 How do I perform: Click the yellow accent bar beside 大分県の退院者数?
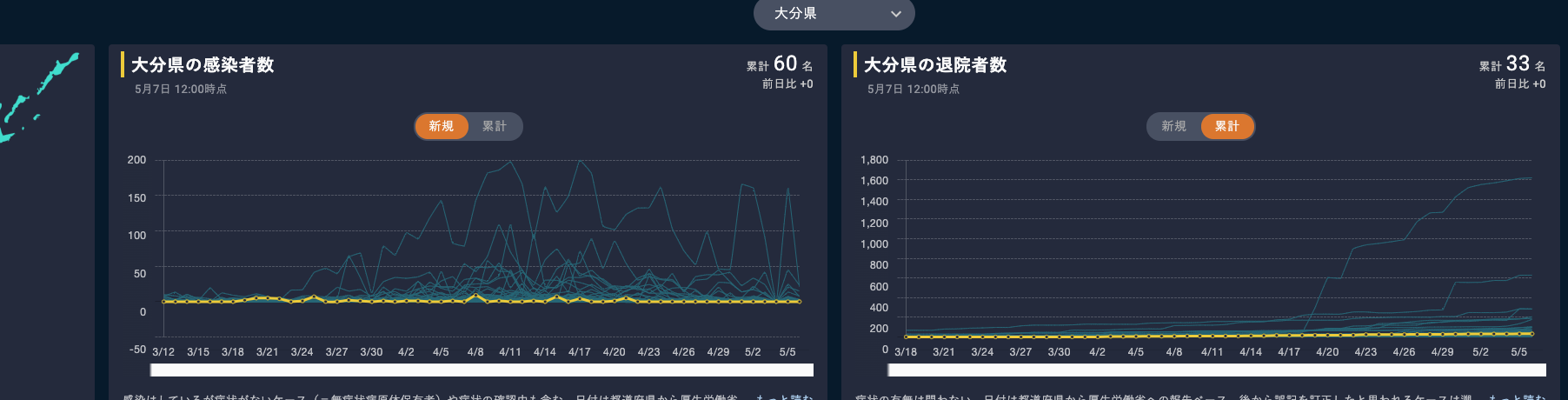(855, 64)
